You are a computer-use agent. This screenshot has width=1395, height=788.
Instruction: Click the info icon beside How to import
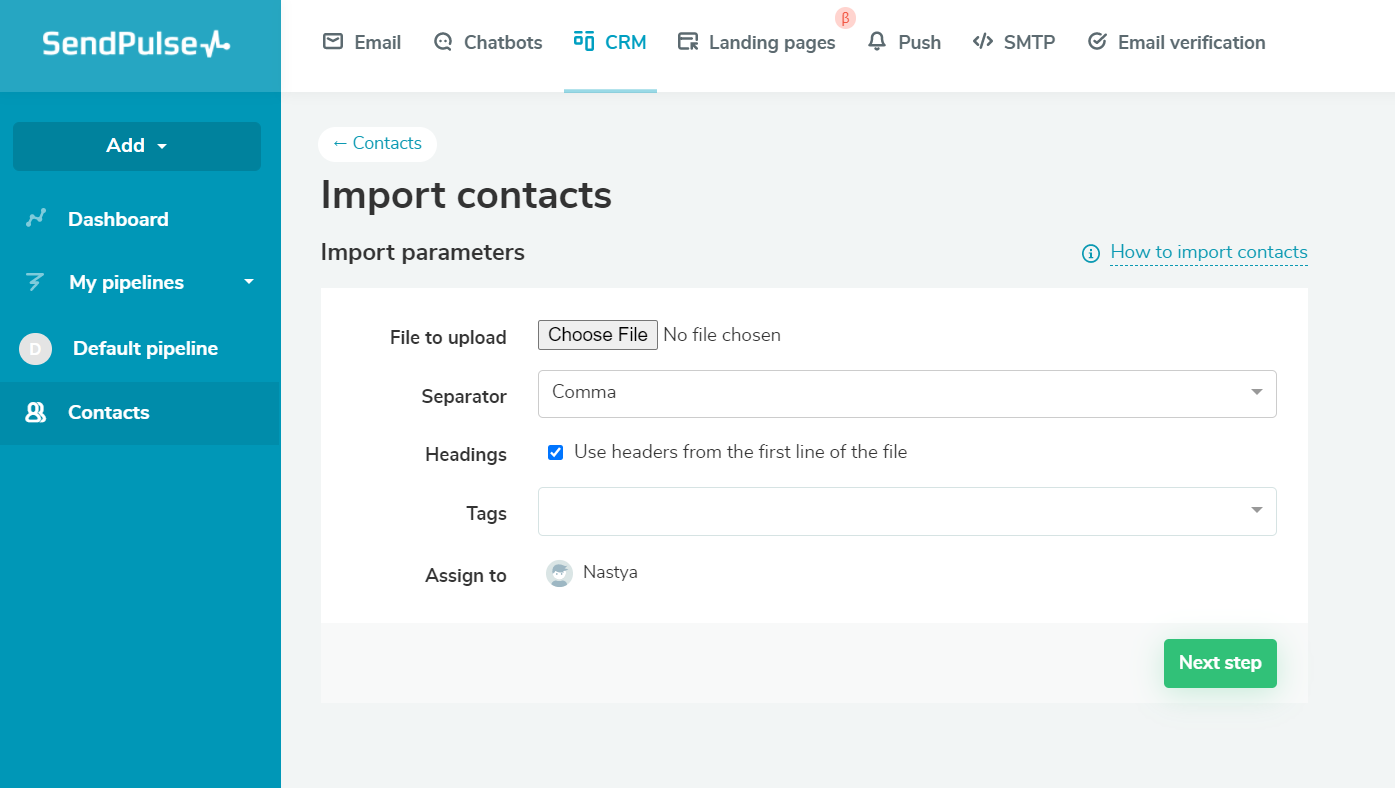click(1091, 254)
